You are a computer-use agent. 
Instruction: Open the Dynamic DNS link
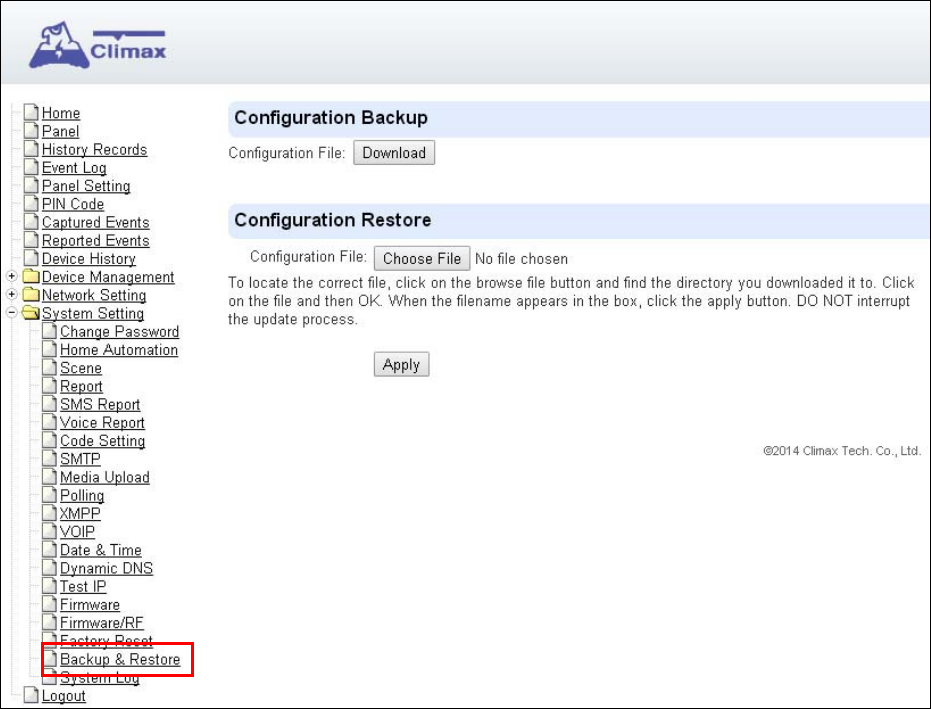106,568
